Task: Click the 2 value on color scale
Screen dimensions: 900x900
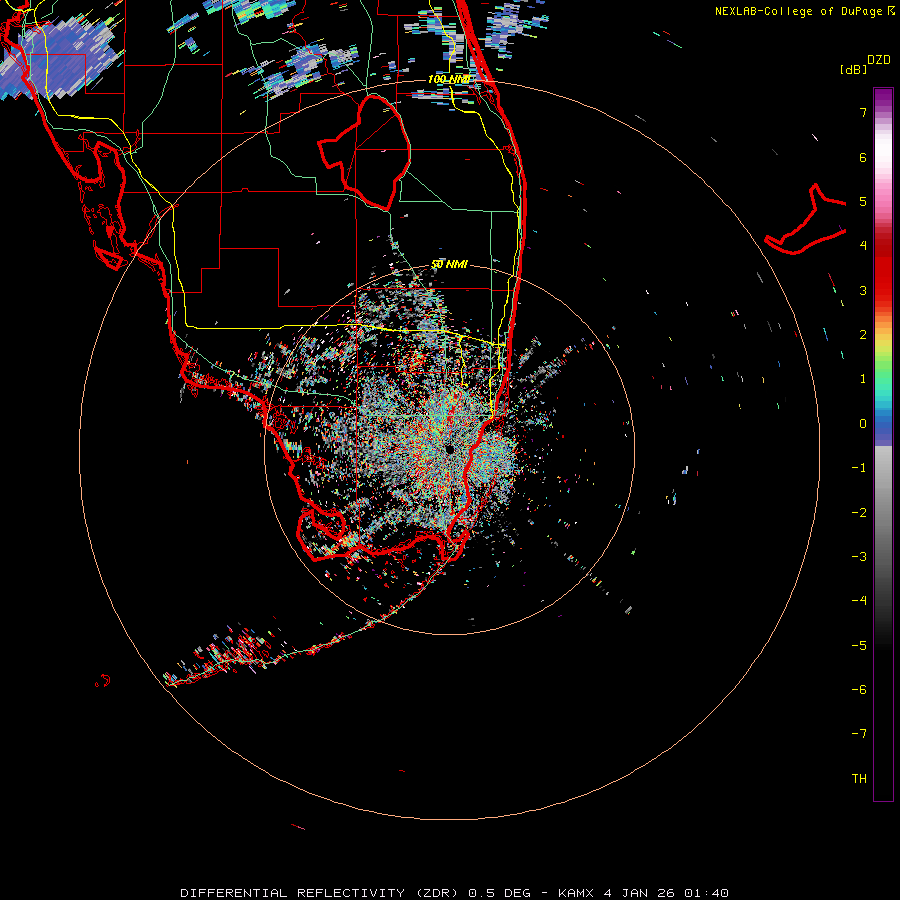Action: (863, 335)
